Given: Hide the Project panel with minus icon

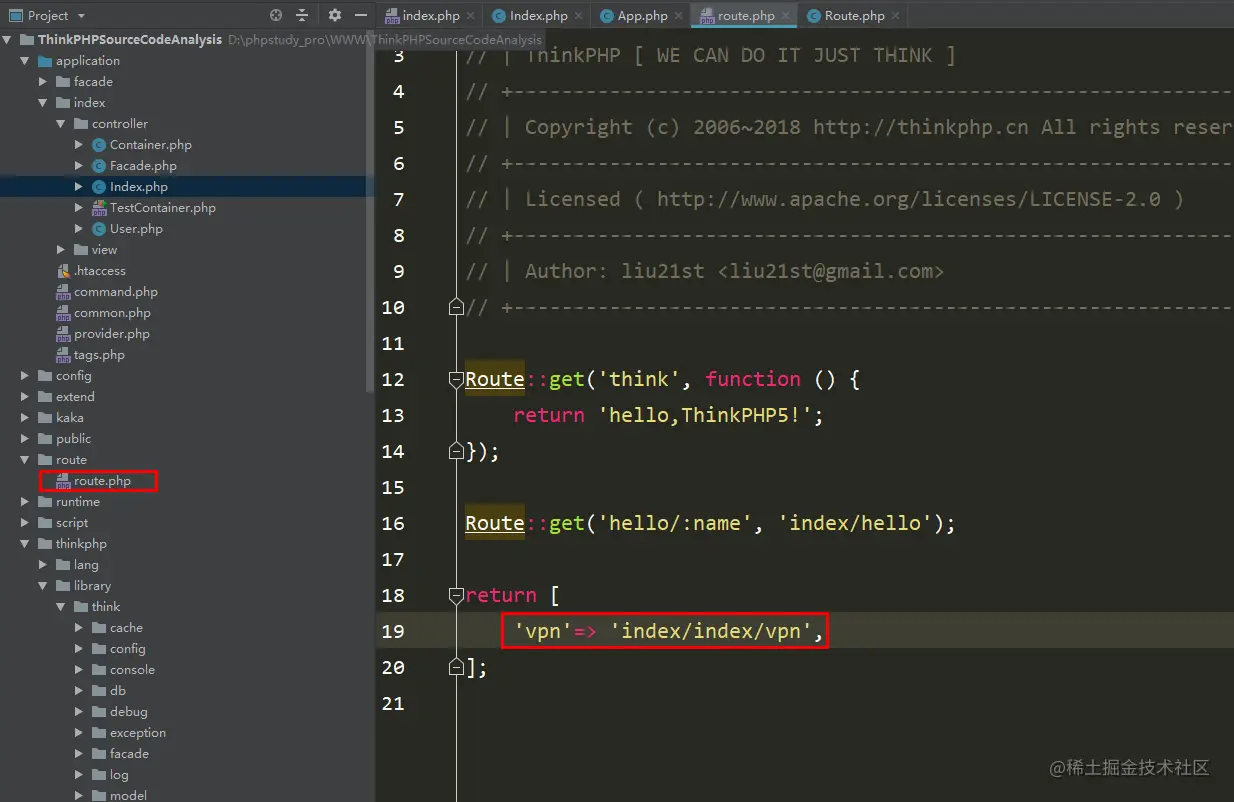Looking at the screenshot, I should click(361, 15).
